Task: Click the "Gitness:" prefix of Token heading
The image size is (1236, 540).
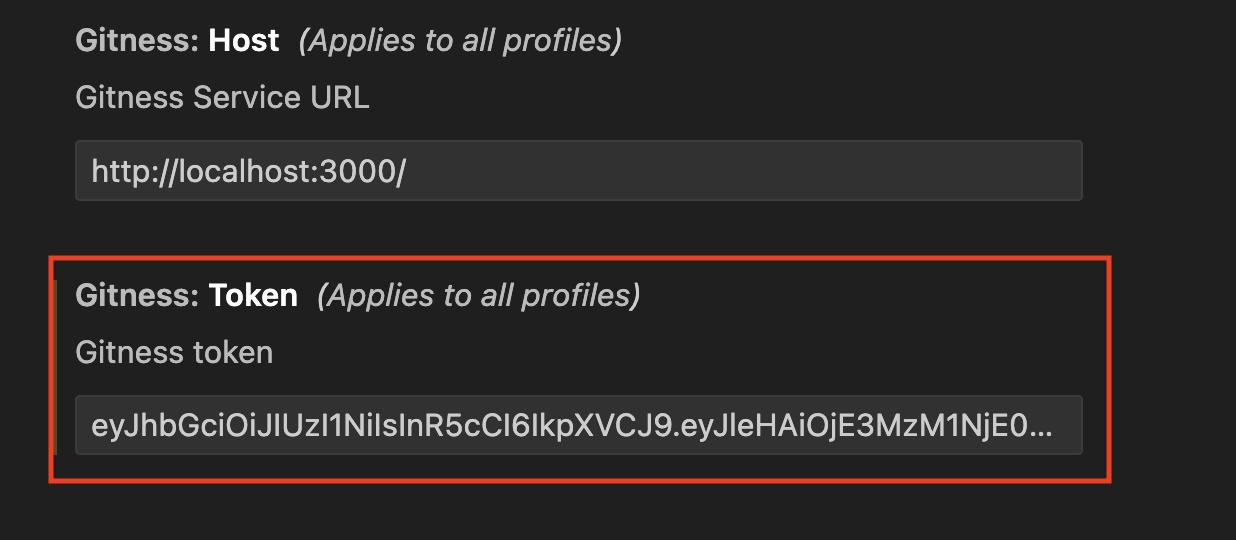Action: click(138, 295)
